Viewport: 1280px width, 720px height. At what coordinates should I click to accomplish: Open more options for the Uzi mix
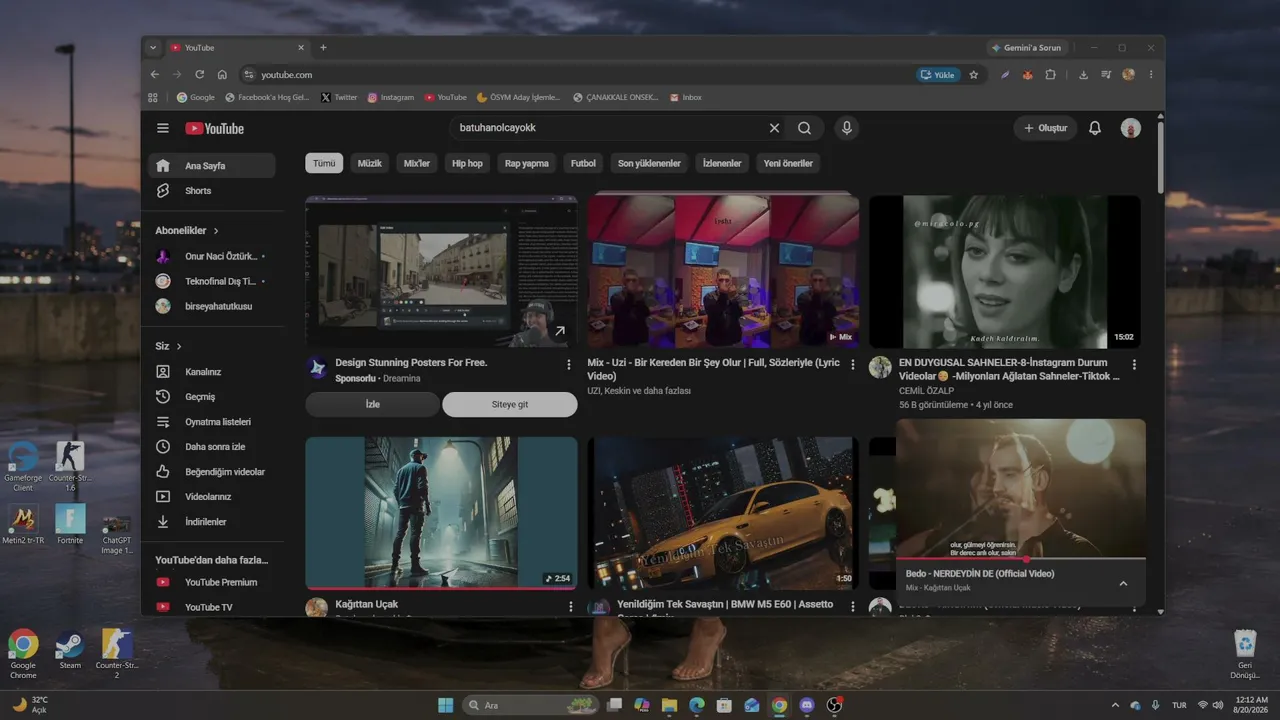(853, 365)
